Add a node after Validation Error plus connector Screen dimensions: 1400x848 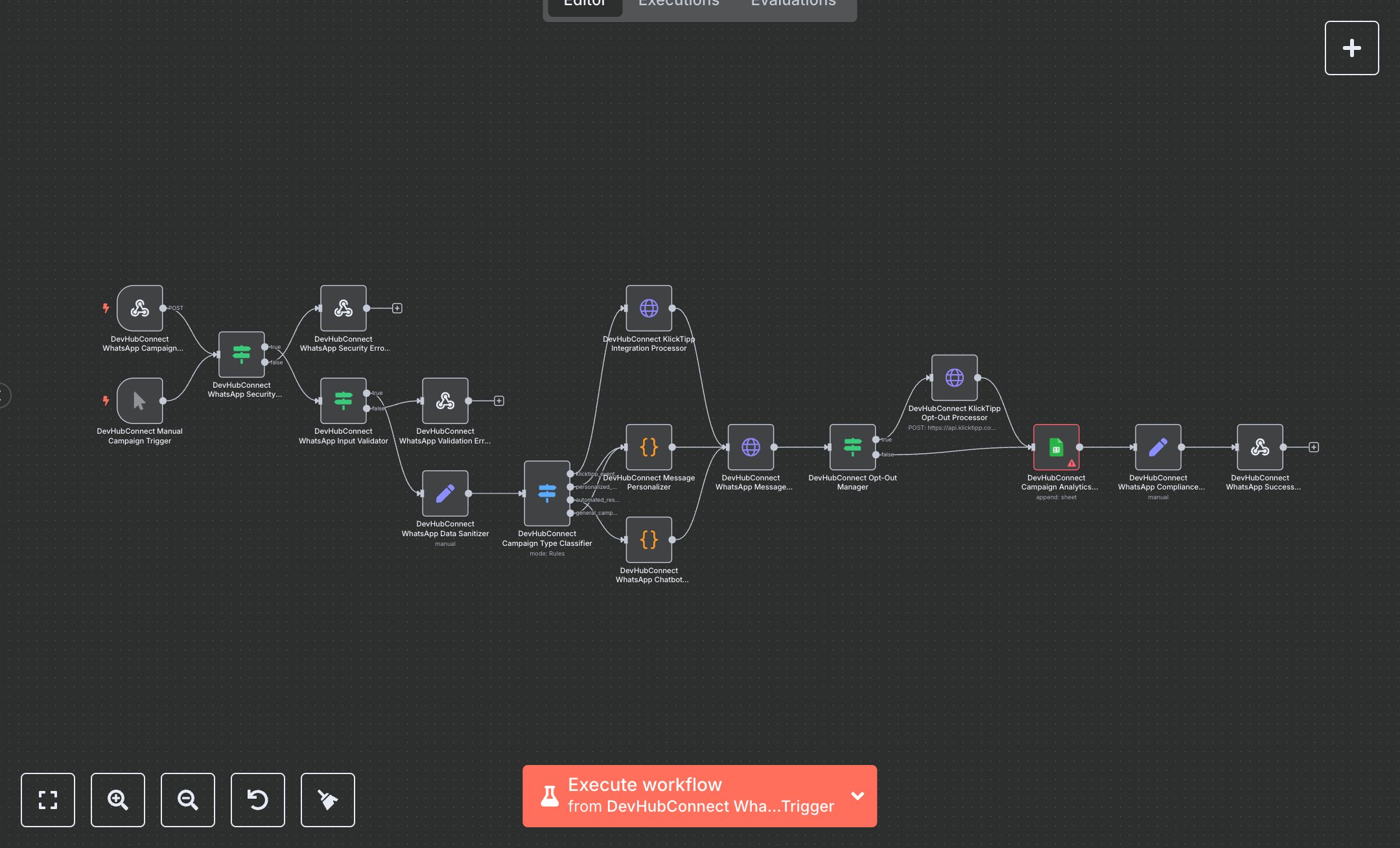click(499, 401)
